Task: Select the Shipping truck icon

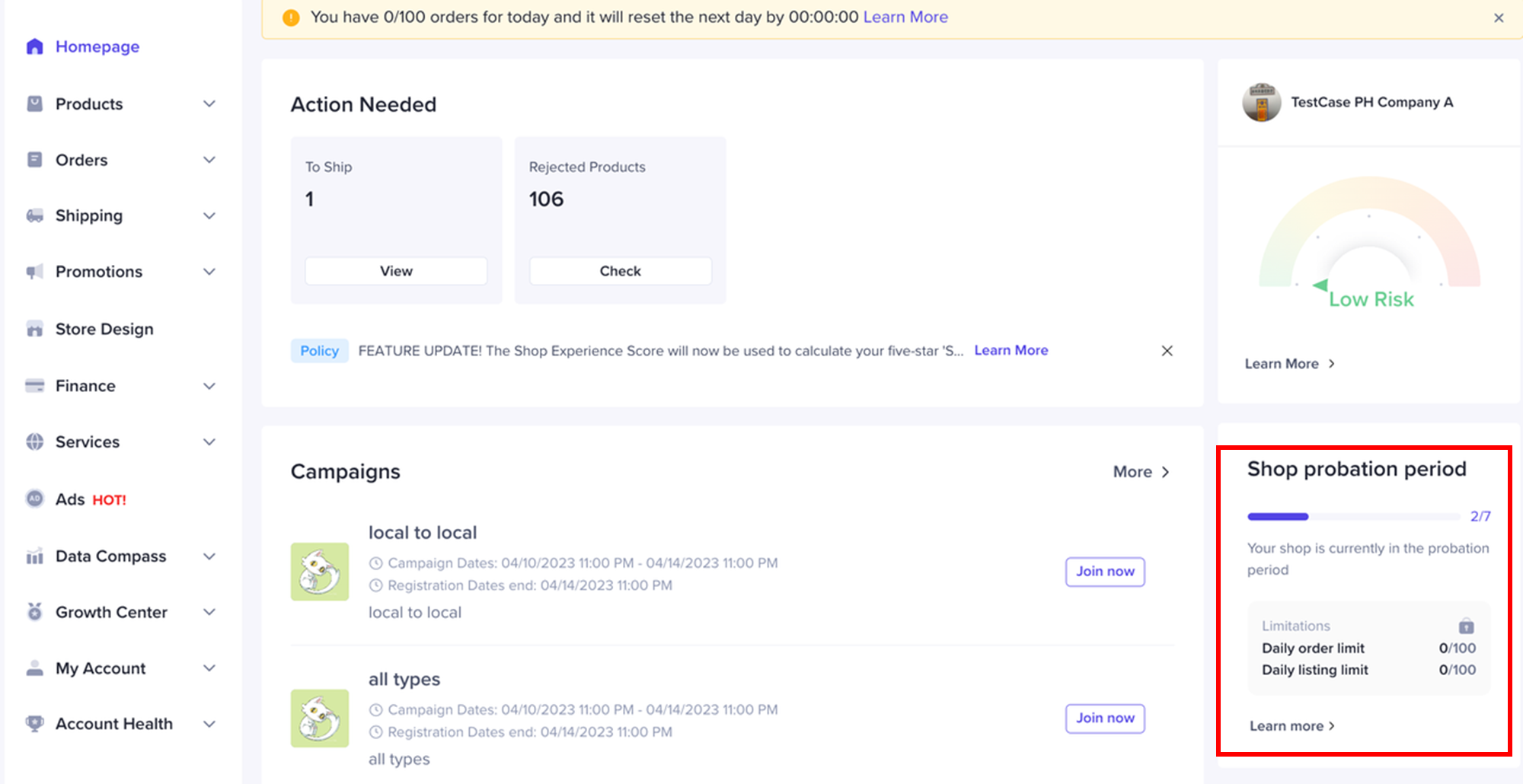Action: [34, 215]
